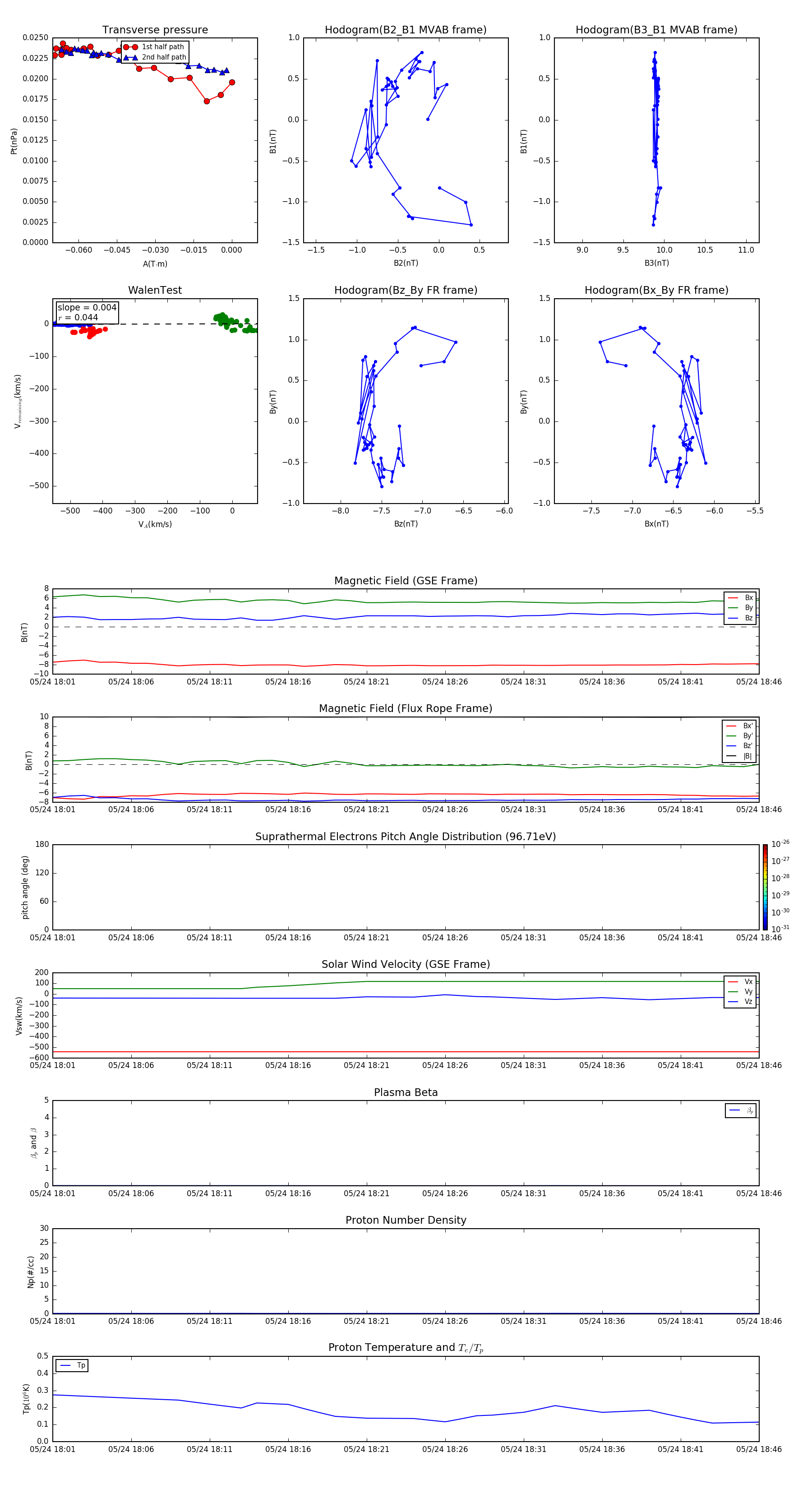
Task: Click the 'A(T·m)' x-axis label
Action: pos(155,264)
